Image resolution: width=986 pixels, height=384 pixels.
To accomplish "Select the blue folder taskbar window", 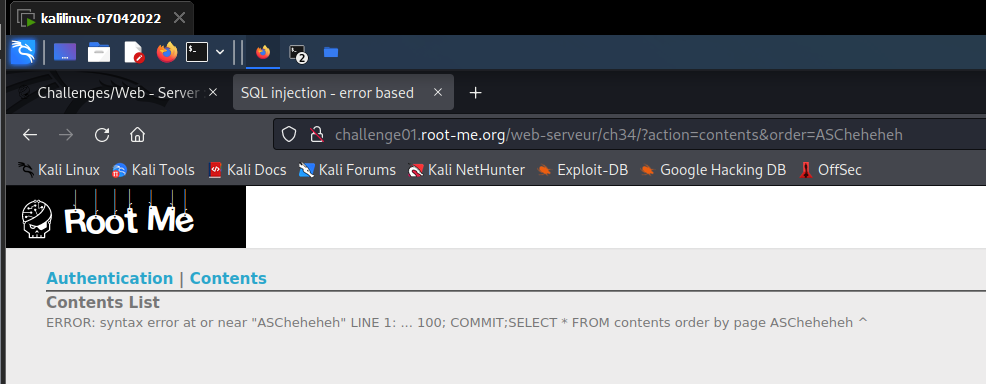I will pos(331,52).
